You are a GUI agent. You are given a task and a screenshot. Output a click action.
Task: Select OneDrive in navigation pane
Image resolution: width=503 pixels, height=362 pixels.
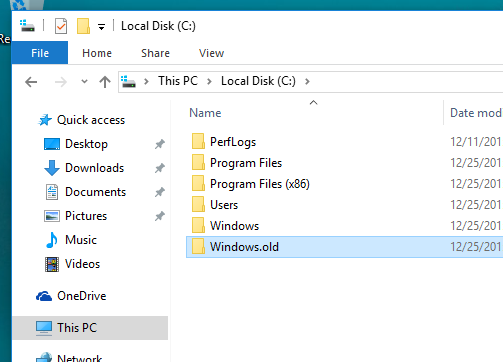[82, 296]
